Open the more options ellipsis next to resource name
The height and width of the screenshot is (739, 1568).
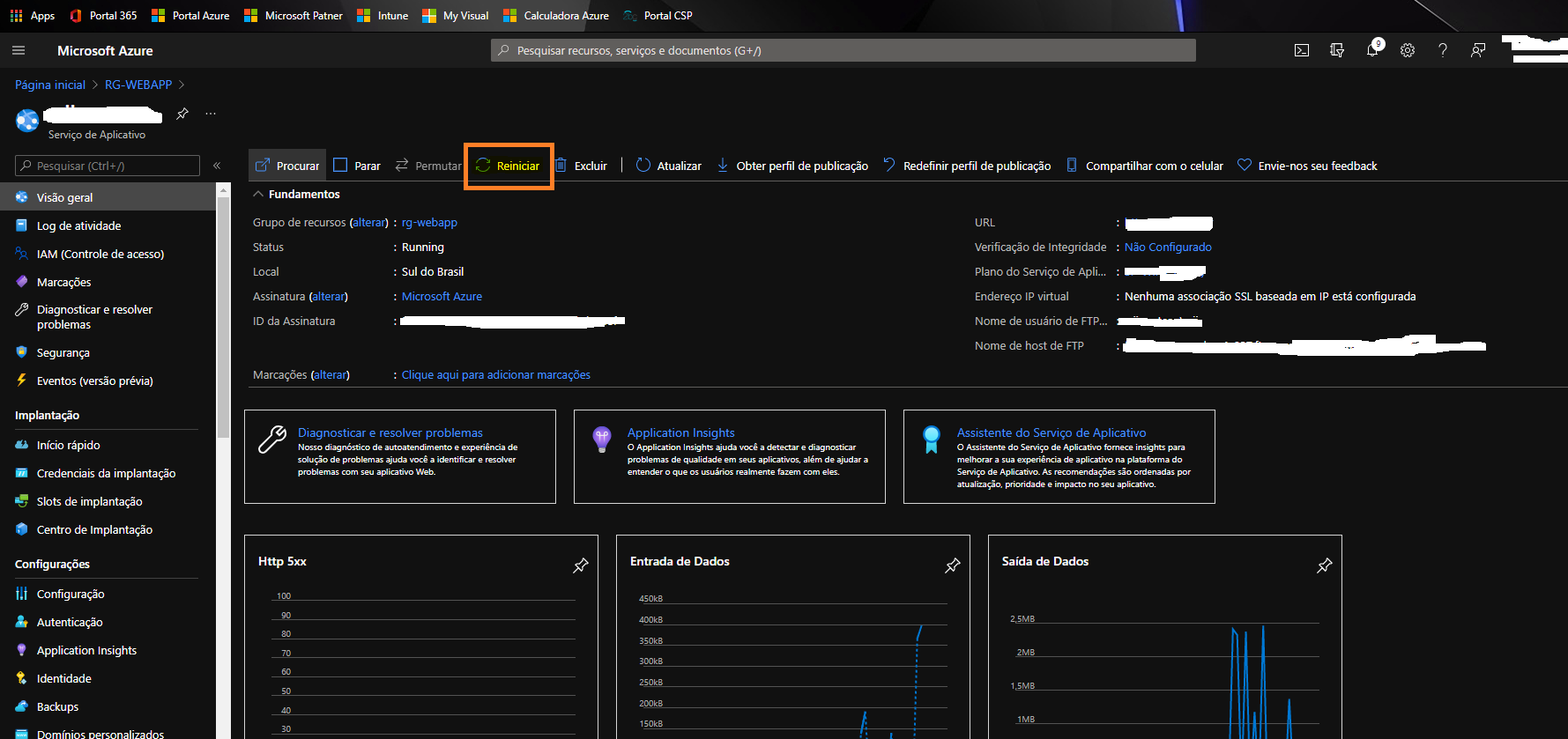tap(211, 114)
